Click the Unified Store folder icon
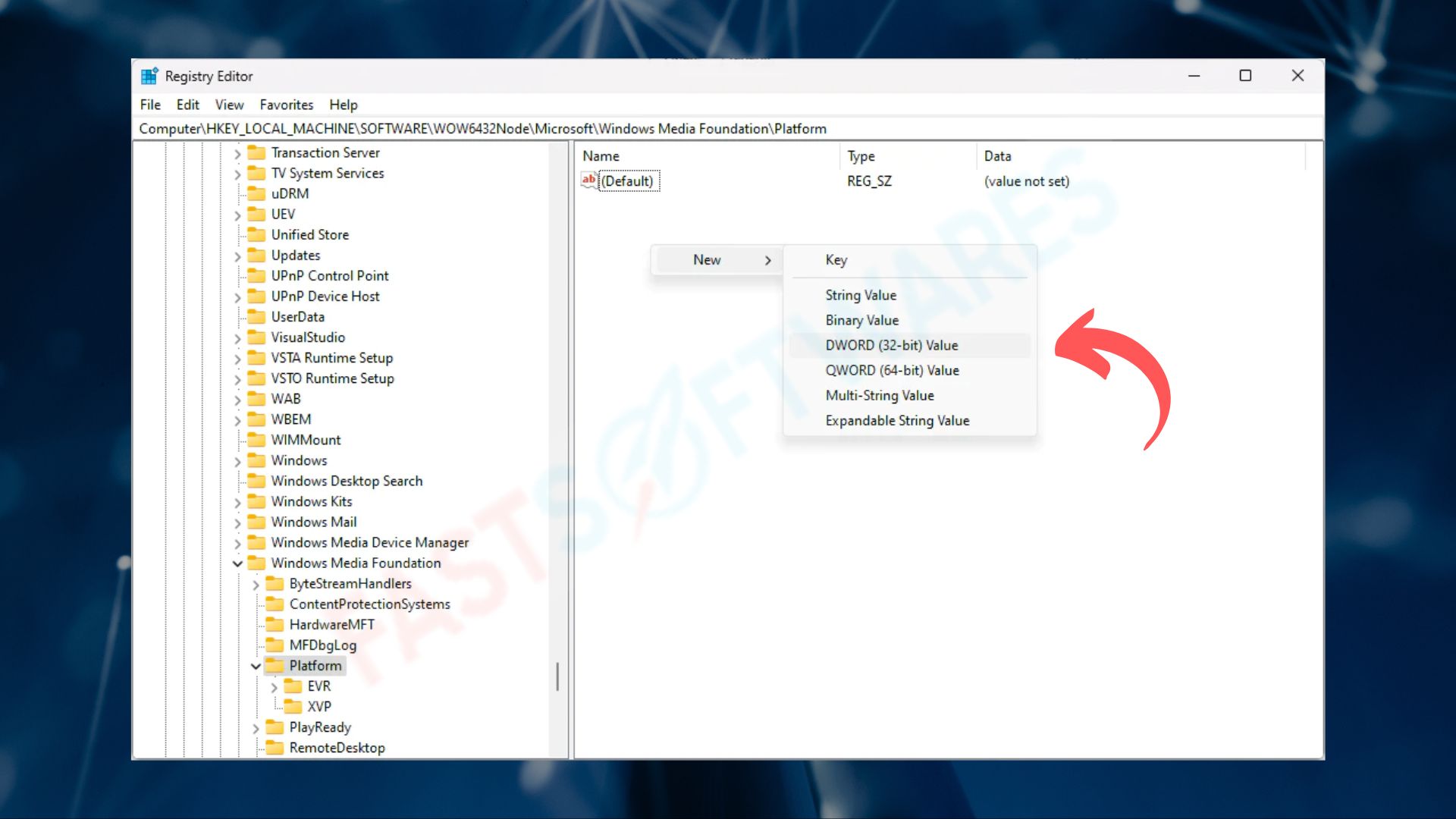 (257, 234)
